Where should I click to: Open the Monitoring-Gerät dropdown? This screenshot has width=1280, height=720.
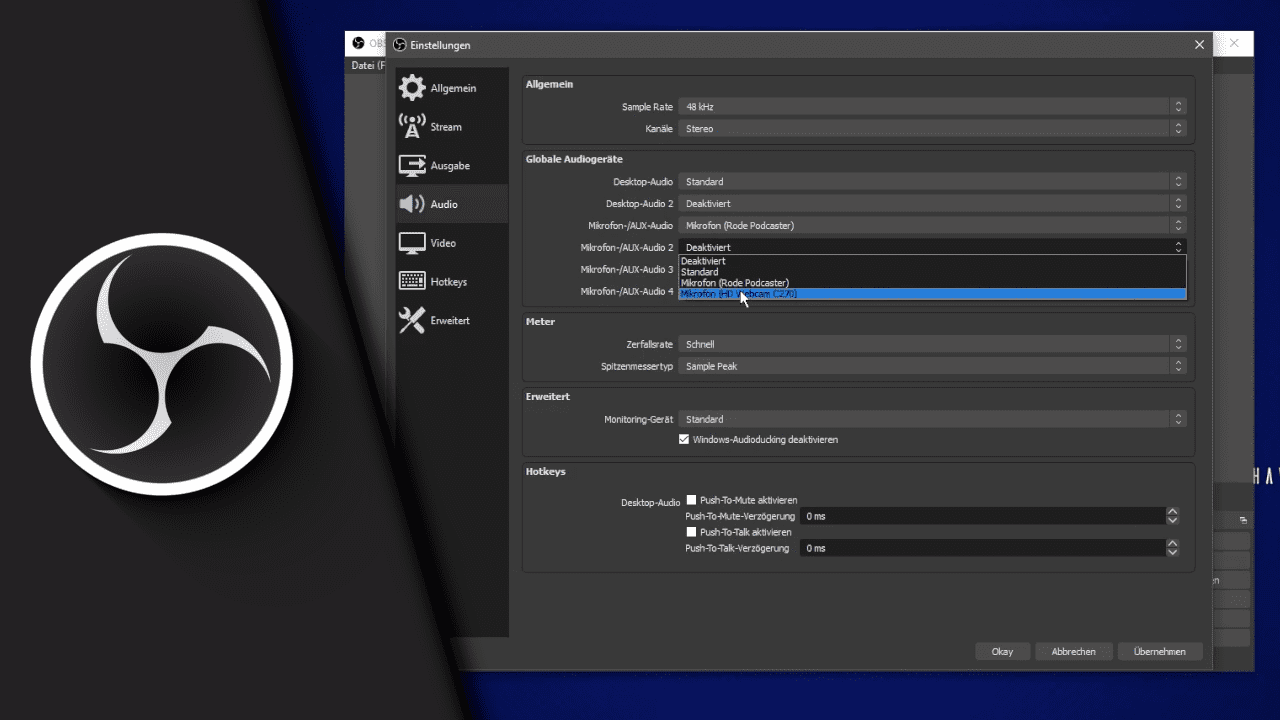coord(932,419)
